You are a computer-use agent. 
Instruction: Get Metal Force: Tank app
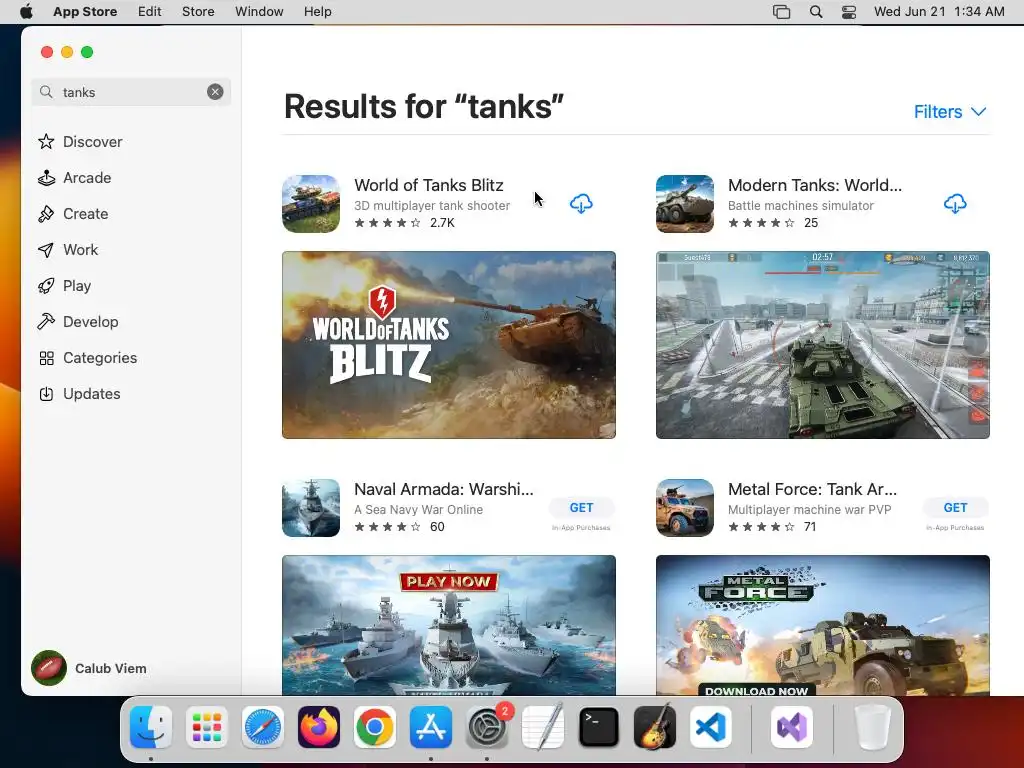click(x=955, y=507)
